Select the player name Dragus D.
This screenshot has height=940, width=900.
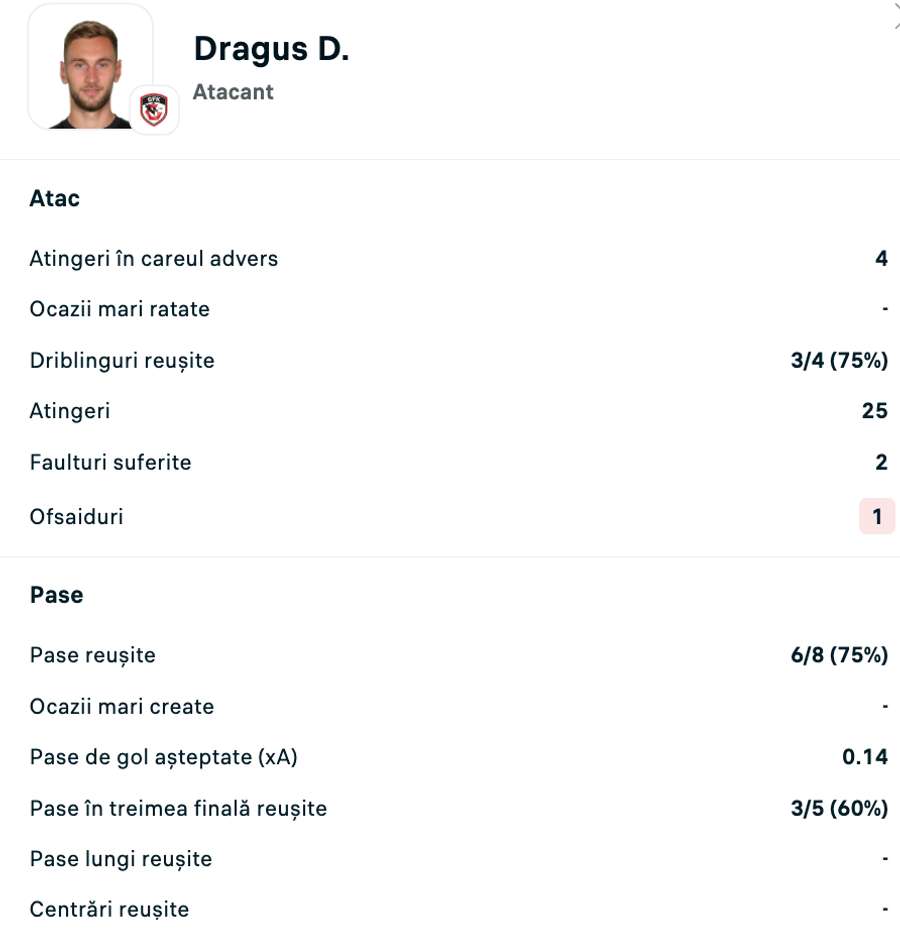(x=271, y=48)
